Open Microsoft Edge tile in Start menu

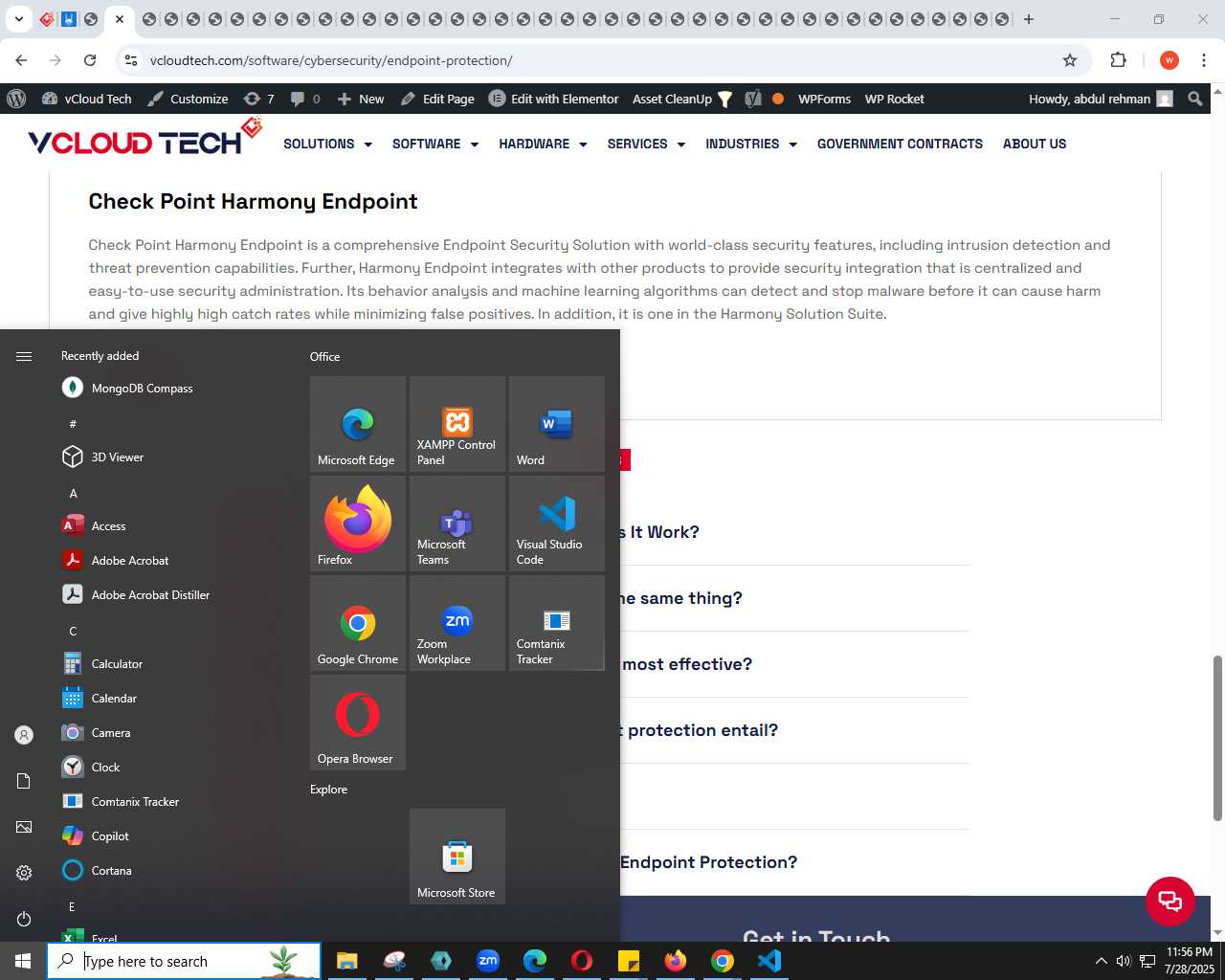tap(358, 423)
